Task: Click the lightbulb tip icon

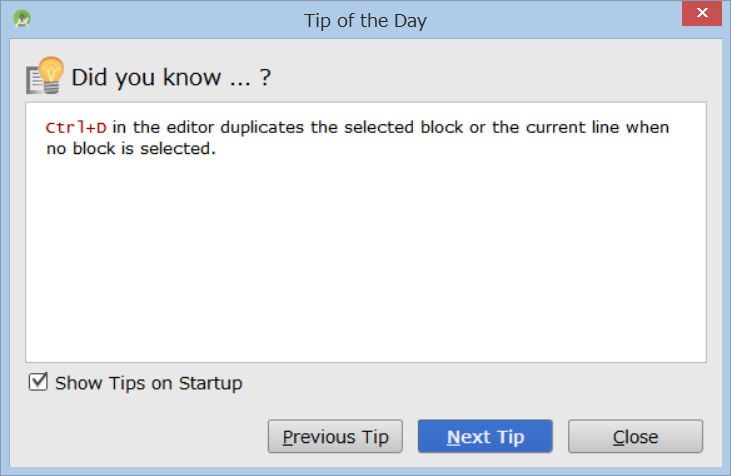Action: pyautogui.click(x=46, y=75)
